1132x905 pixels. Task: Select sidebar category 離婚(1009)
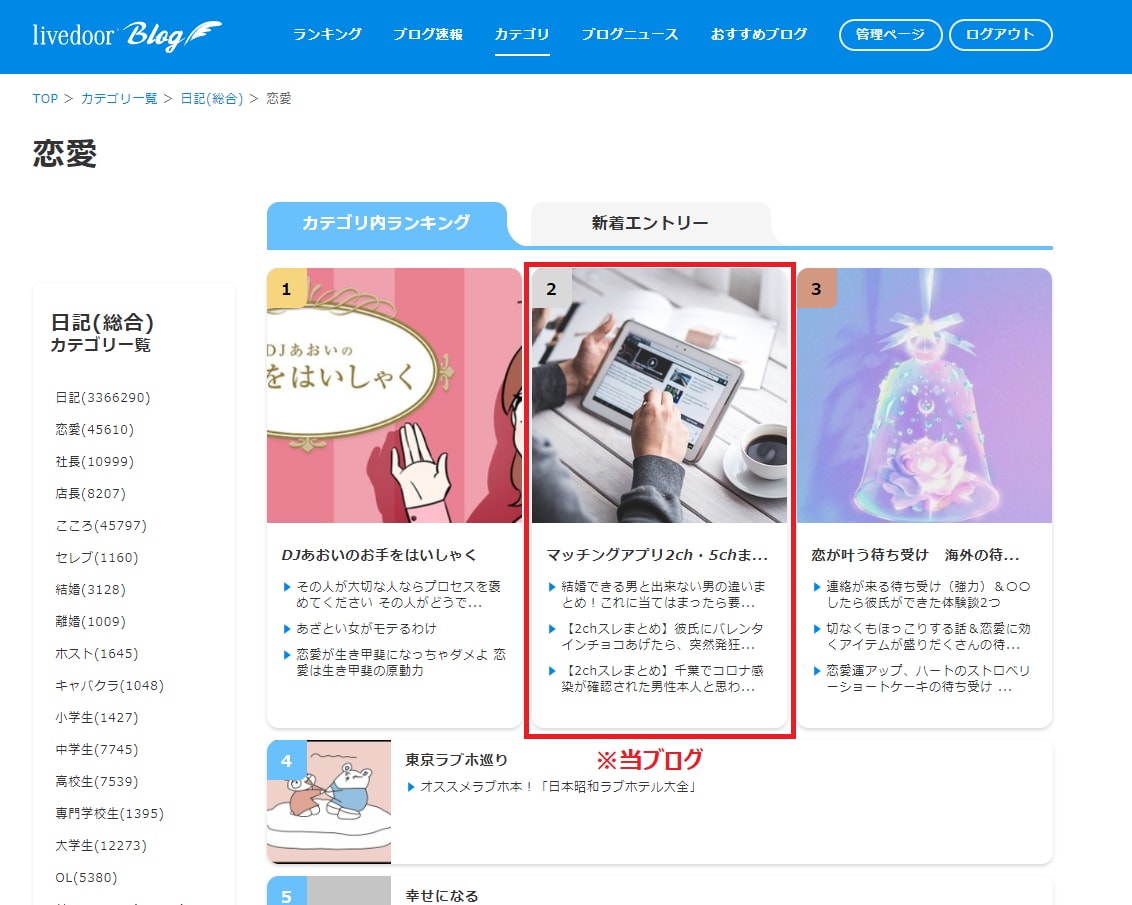tap(90, 621)
